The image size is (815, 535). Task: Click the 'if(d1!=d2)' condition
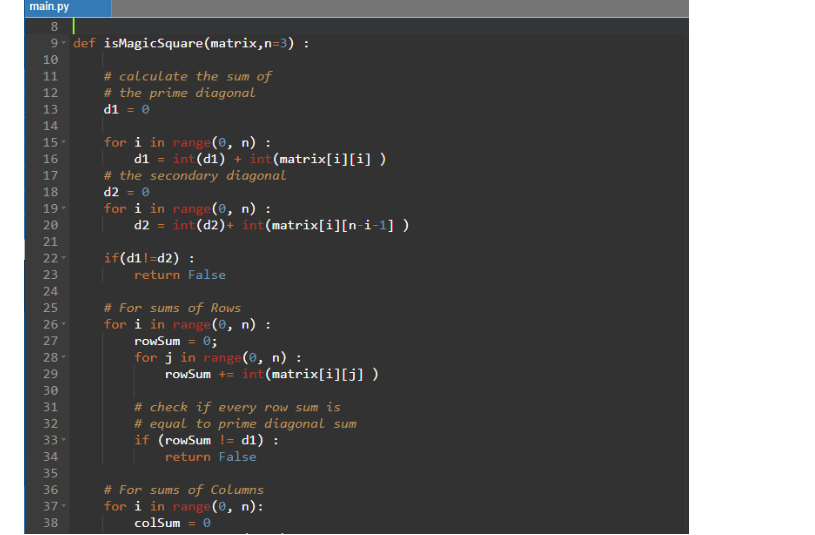click(x=141, y=258)
